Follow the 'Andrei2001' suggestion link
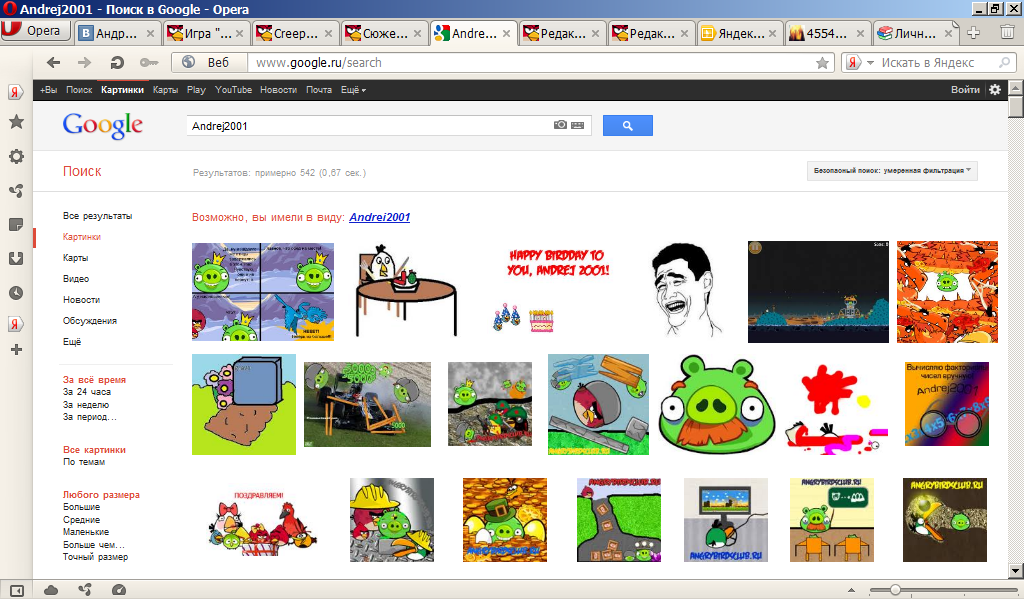The width and height of the screenshot is (1024, 600). 379,217
